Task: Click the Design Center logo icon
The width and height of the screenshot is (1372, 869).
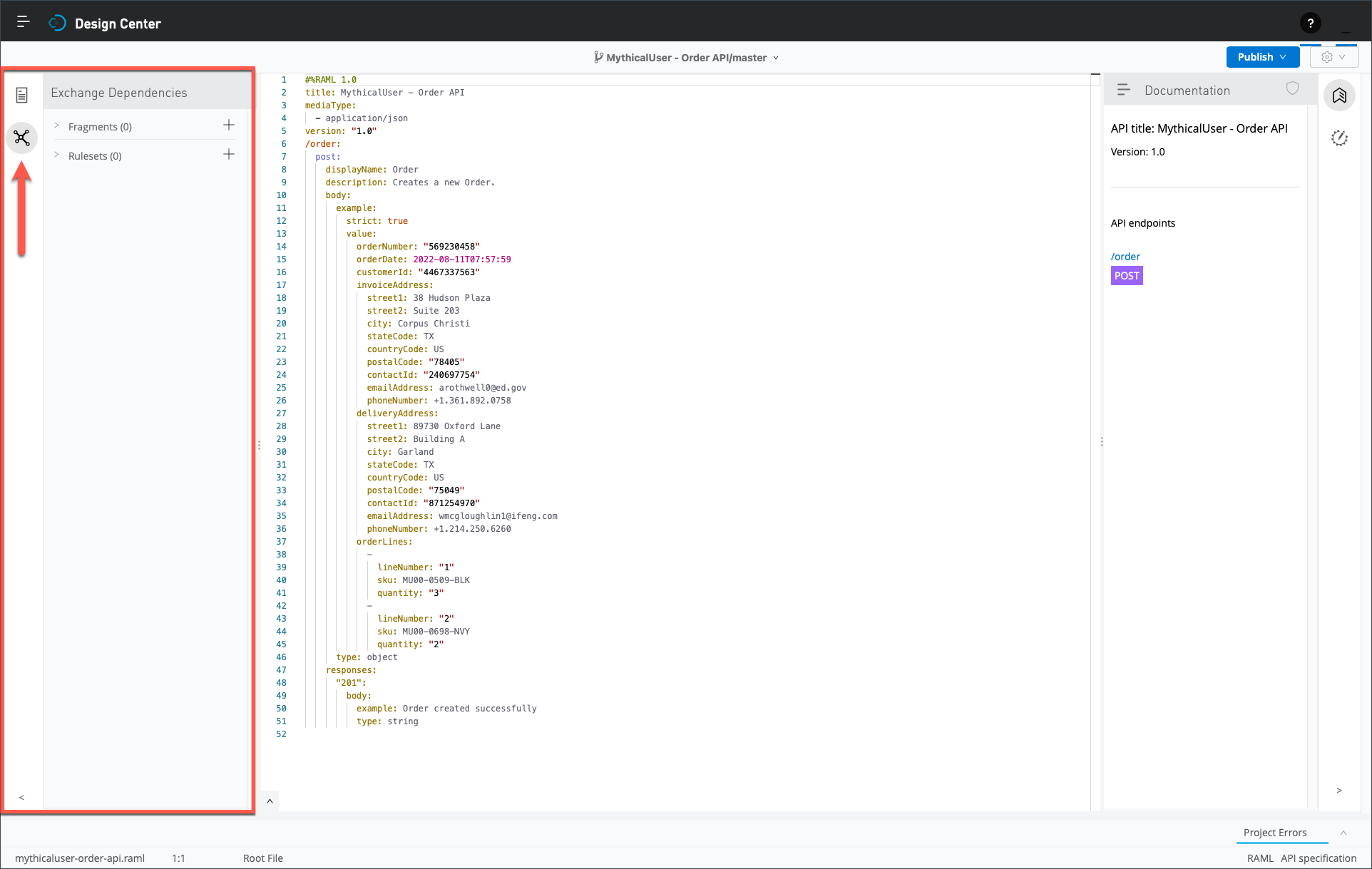Action: tap(57, 24)
